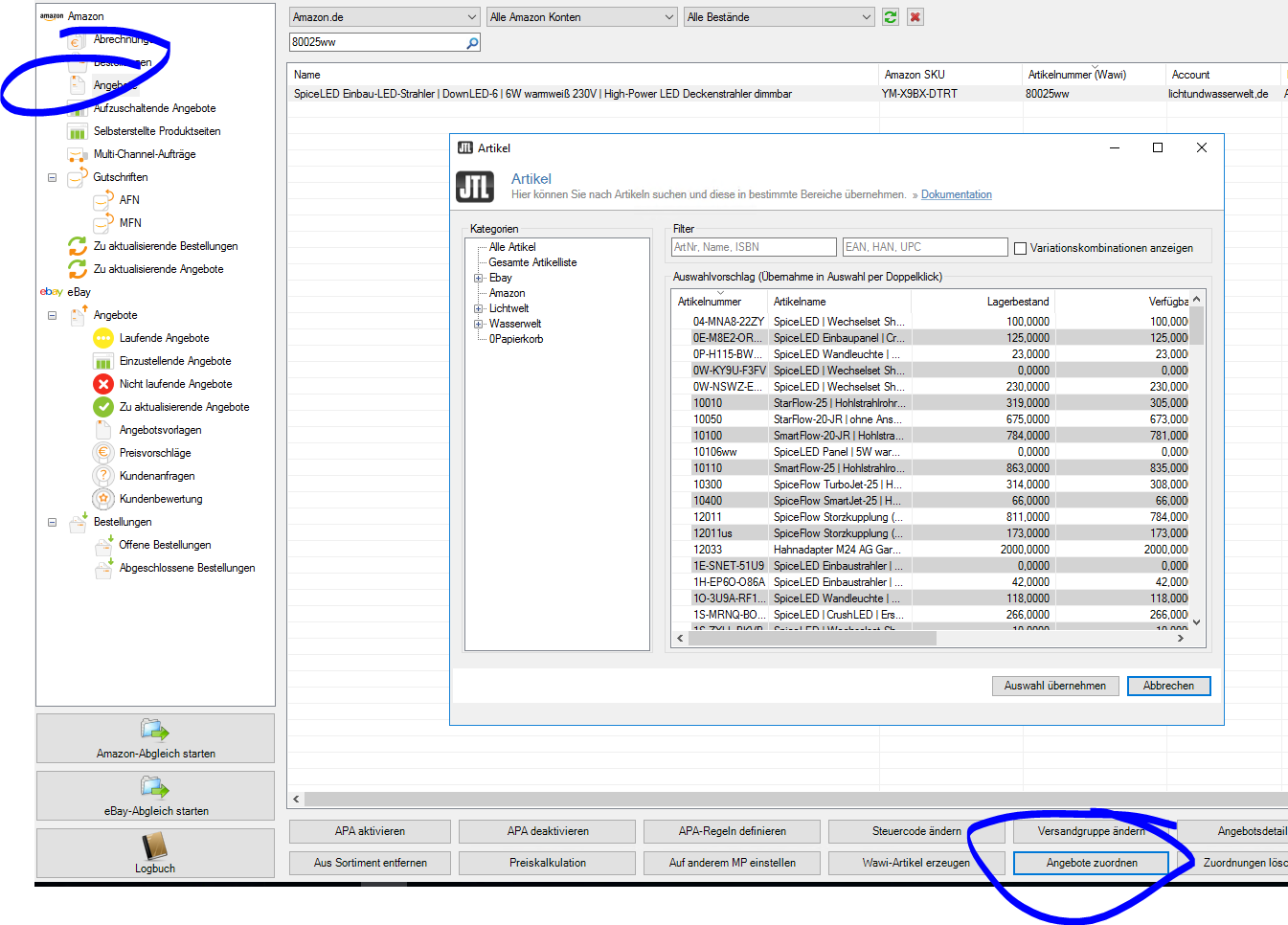Click horizontal scrollbar of main offer grid
This screenshot has width=1288, height=925.
795,799
